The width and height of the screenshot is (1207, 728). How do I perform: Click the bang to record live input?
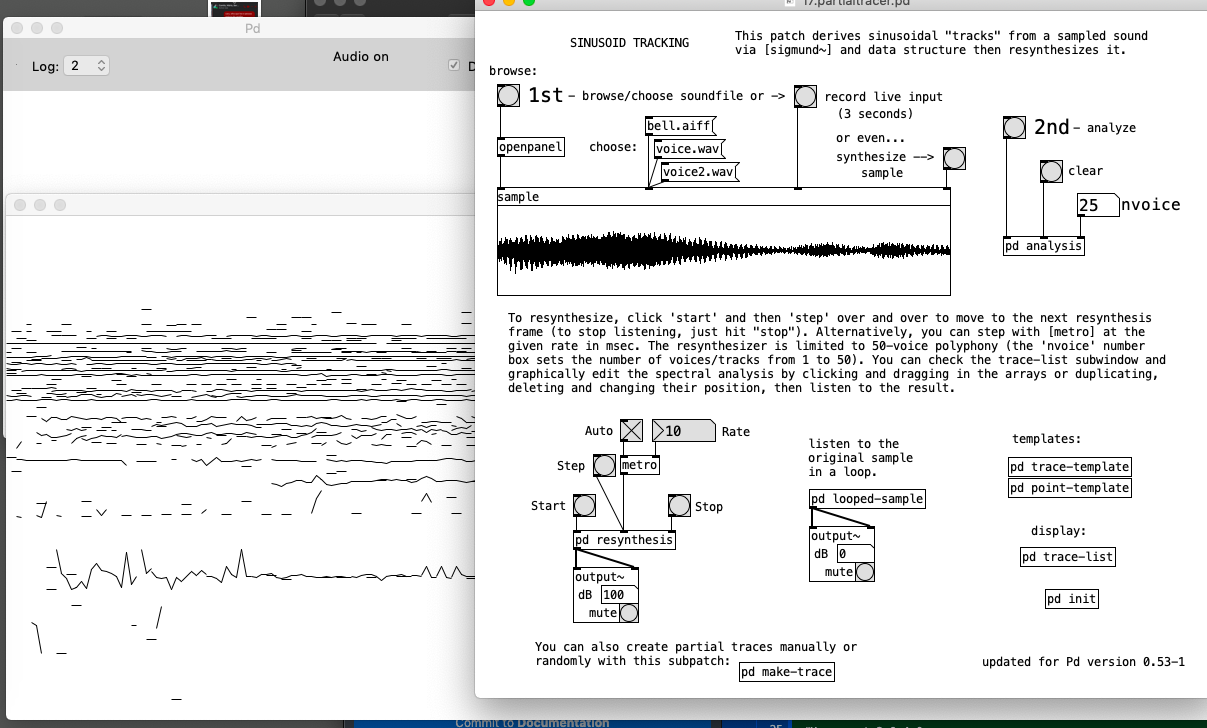[805, 96]
